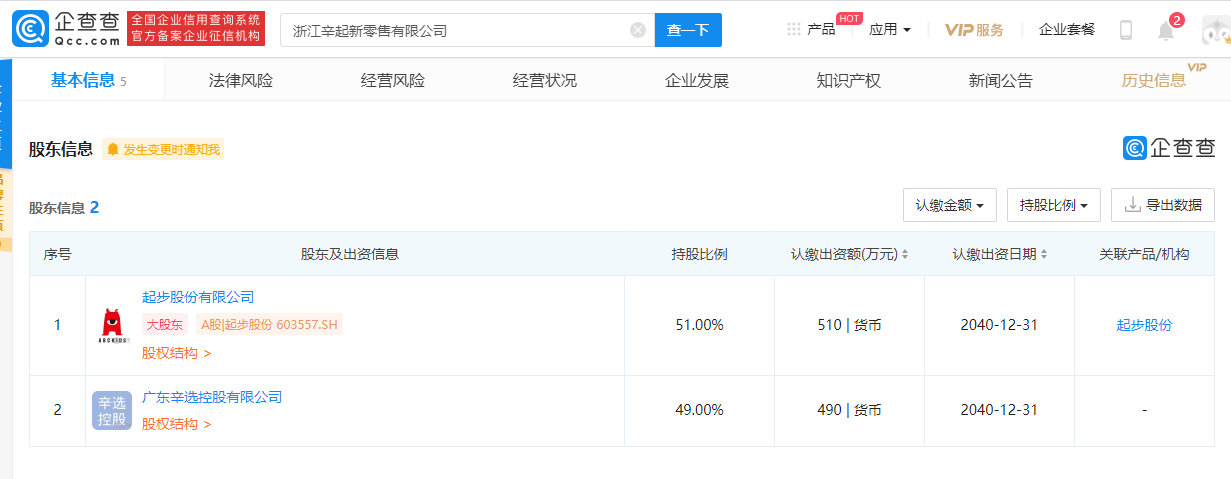Switch to the 知识产权 tab
This screenshot has height=479, width=1231.
849,81
